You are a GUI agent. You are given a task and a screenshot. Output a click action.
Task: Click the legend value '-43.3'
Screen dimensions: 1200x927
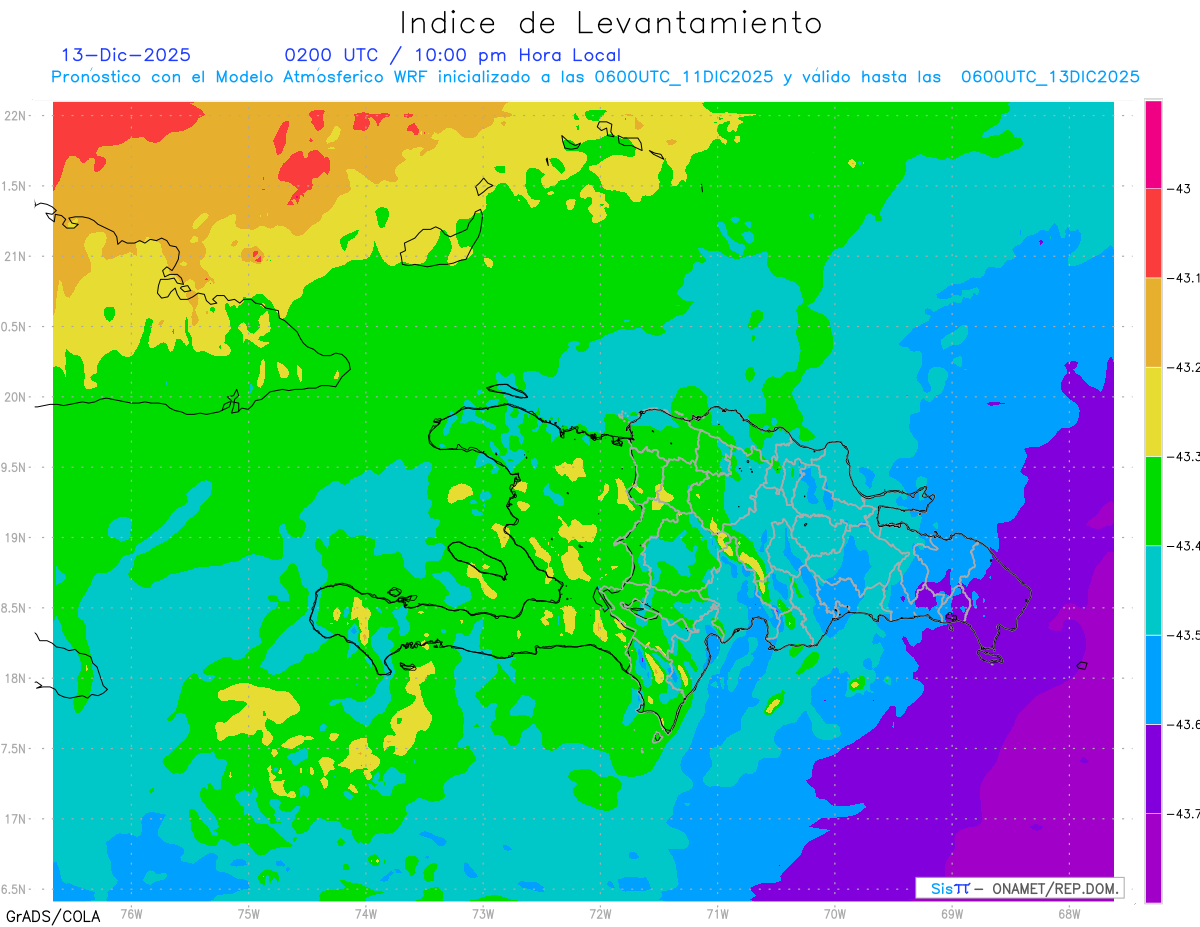[1183, 456]
